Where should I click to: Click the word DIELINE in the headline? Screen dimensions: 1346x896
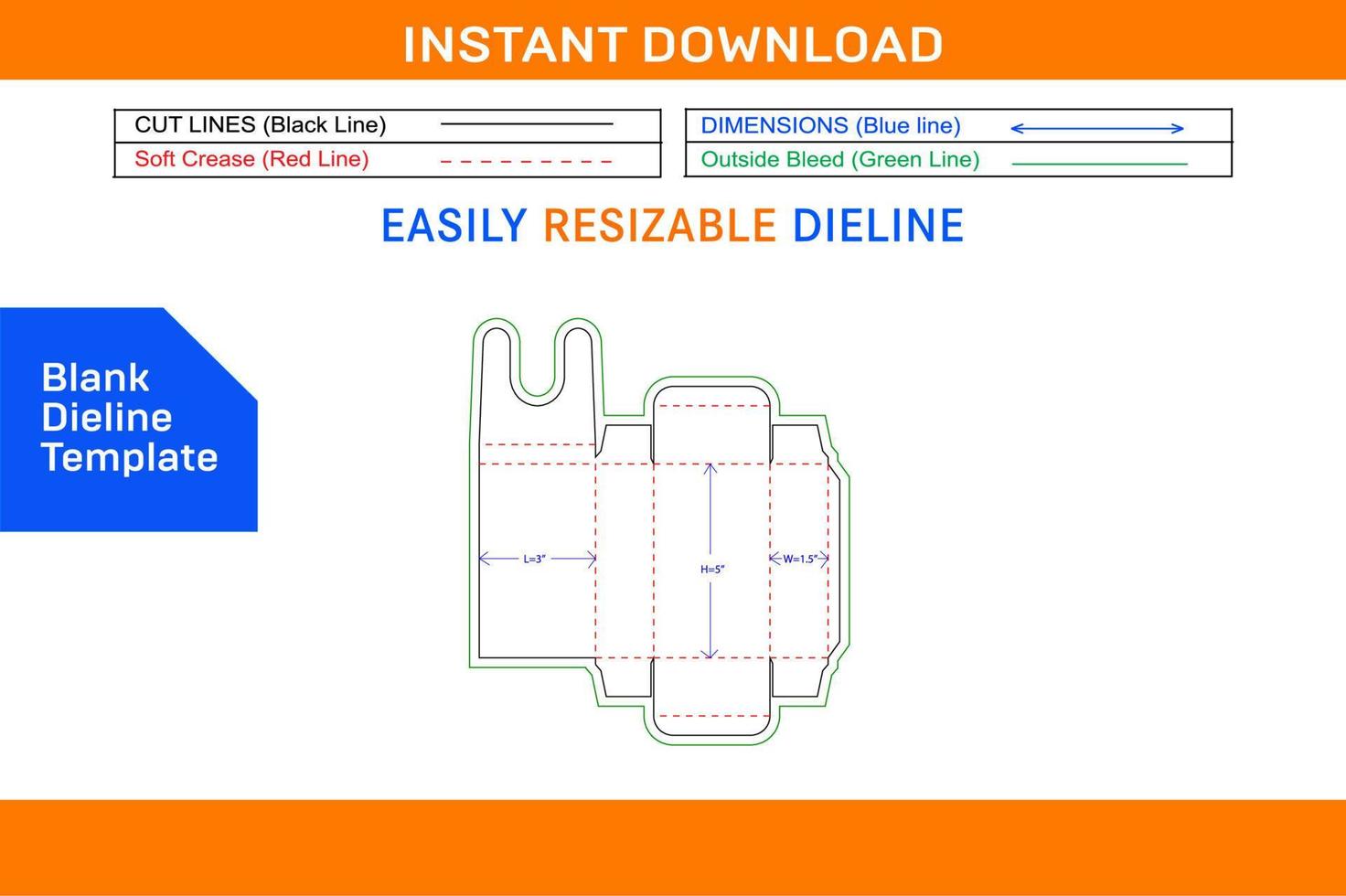click(x=878, y=225)
